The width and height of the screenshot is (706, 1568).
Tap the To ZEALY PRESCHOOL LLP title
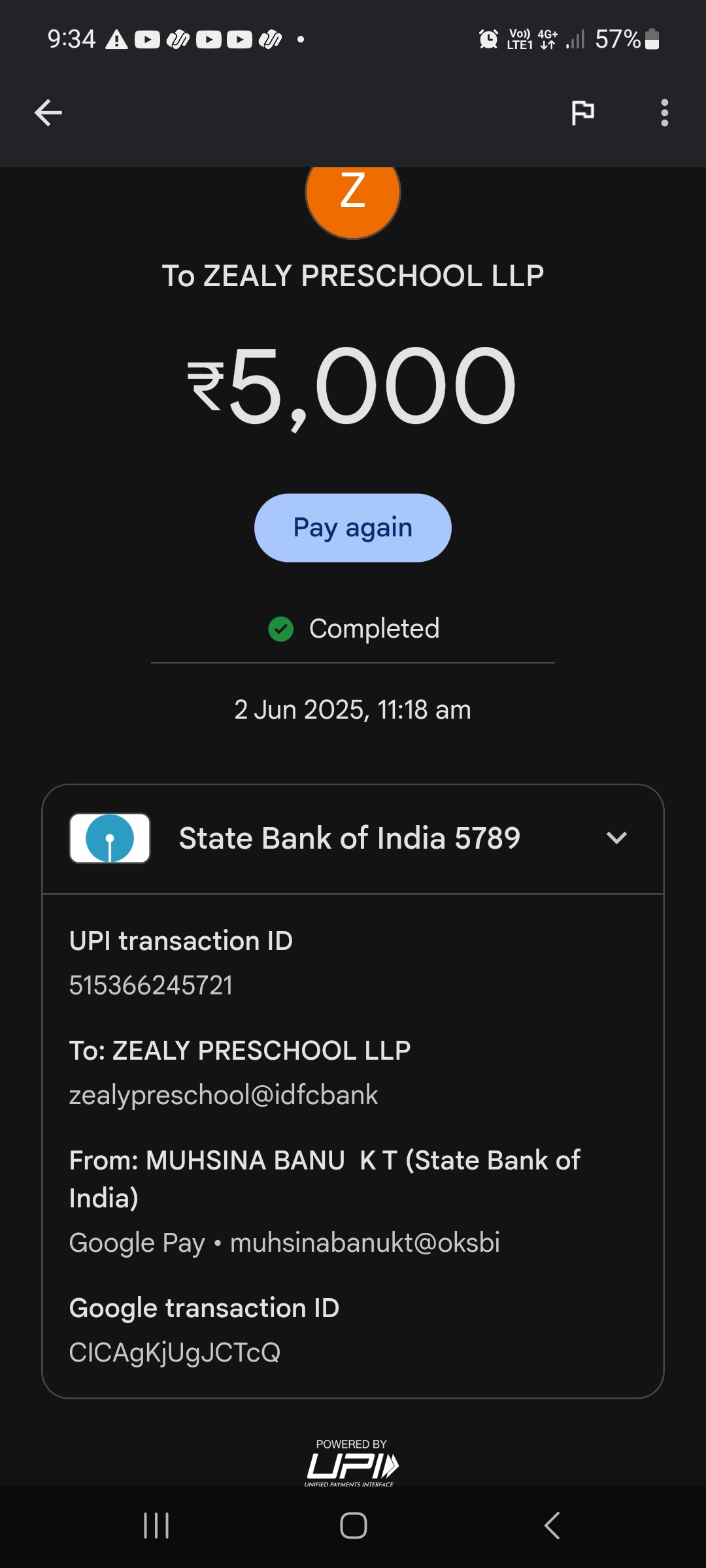(352, 276)
